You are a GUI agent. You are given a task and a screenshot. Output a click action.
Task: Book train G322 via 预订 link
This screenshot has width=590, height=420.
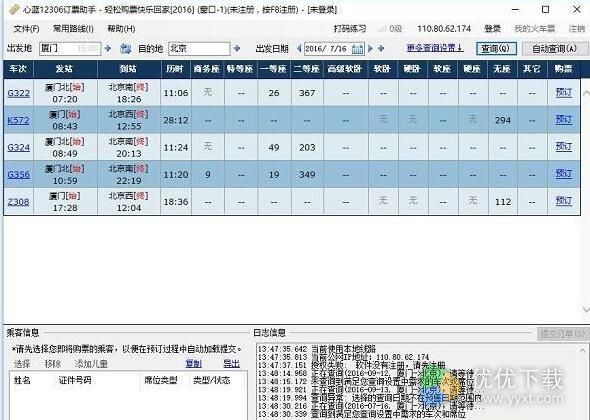coord(564,92)
